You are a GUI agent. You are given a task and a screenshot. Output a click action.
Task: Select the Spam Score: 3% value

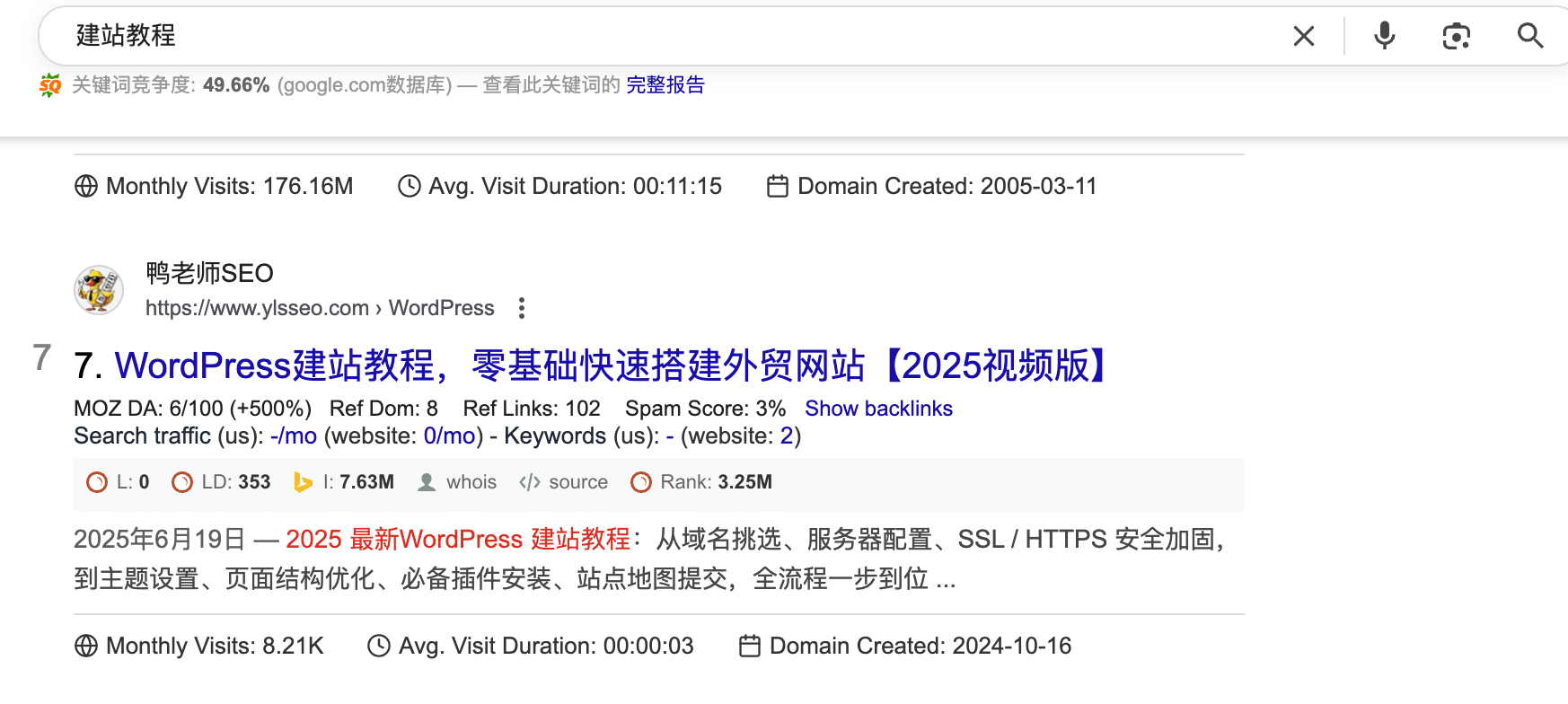705,409
